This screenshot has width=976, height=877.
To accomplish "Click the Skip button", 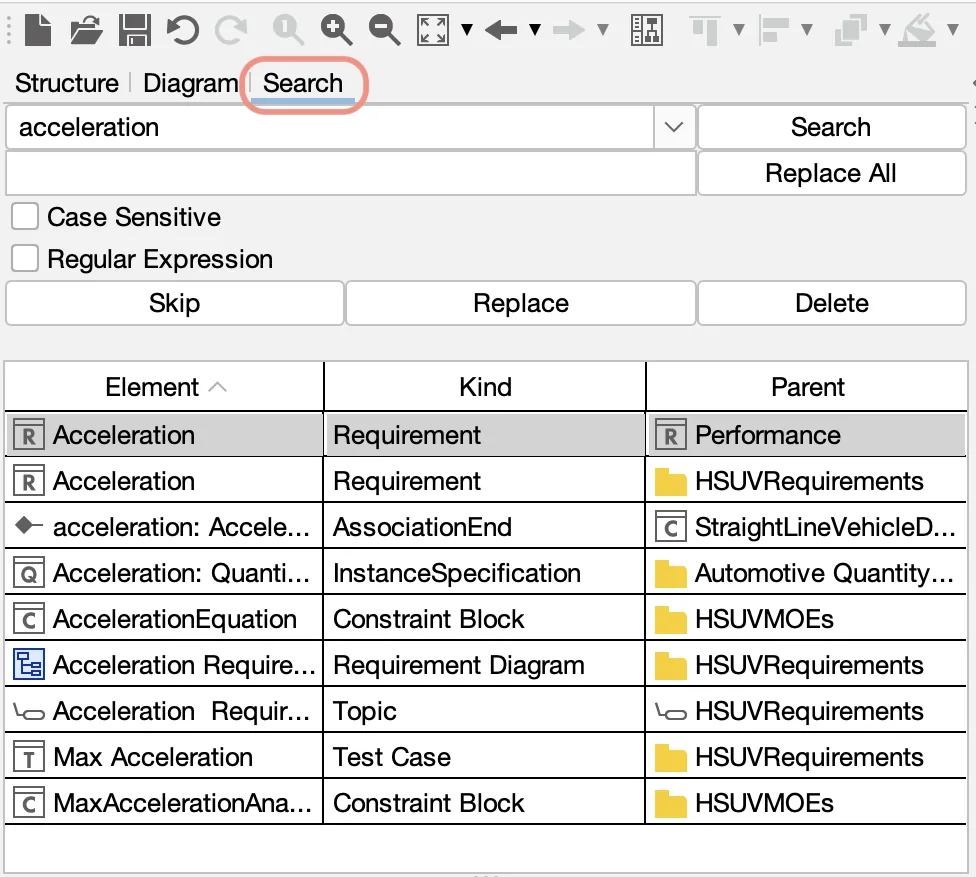I will 174,303.
